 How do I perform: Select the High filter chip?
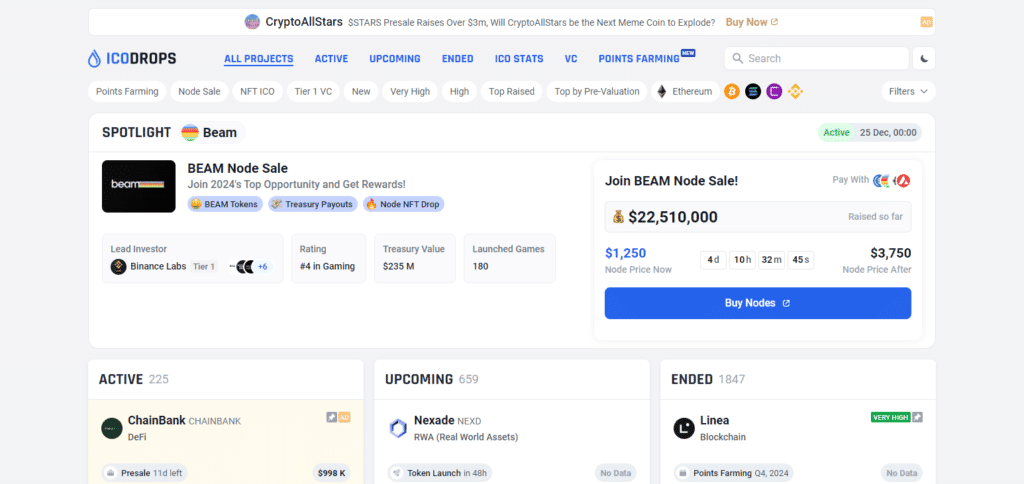459,91
